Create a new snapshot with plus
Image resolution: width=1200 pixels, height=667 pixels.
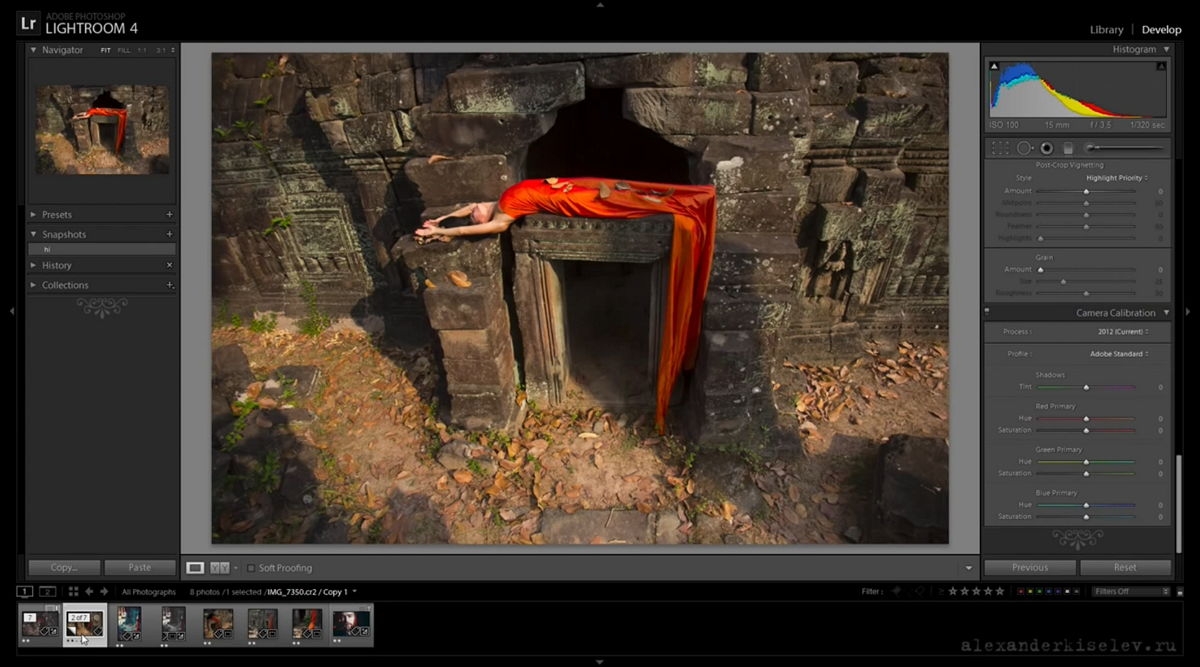click(169, 234)
